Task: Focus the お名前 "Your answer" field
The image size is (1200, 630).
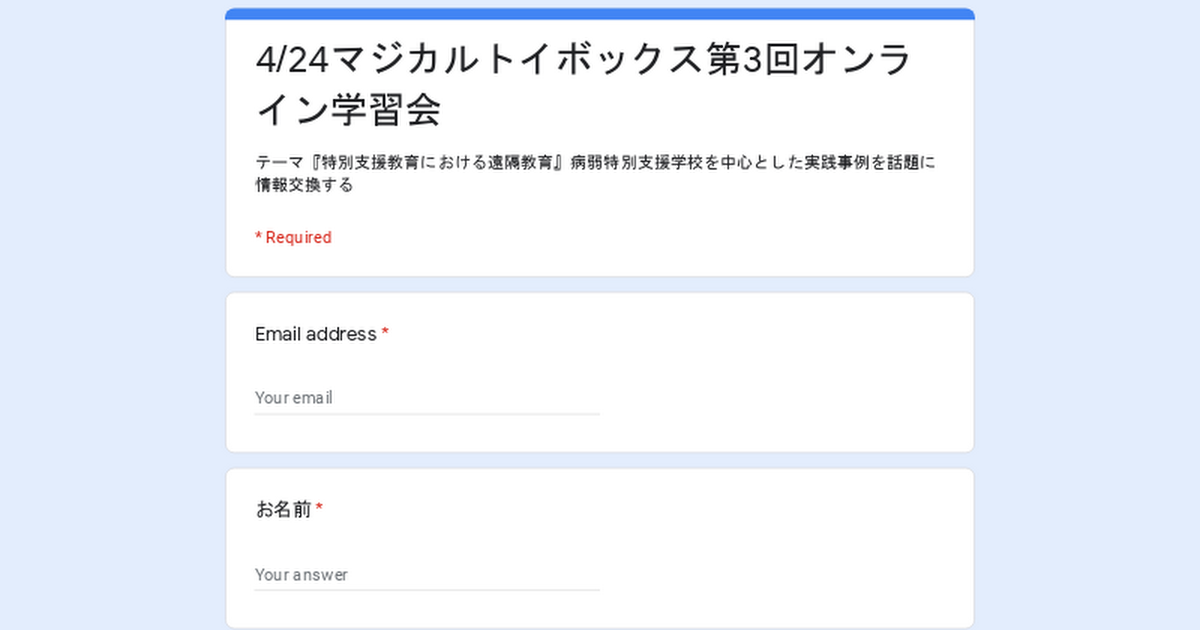Action: click(427, 574)
